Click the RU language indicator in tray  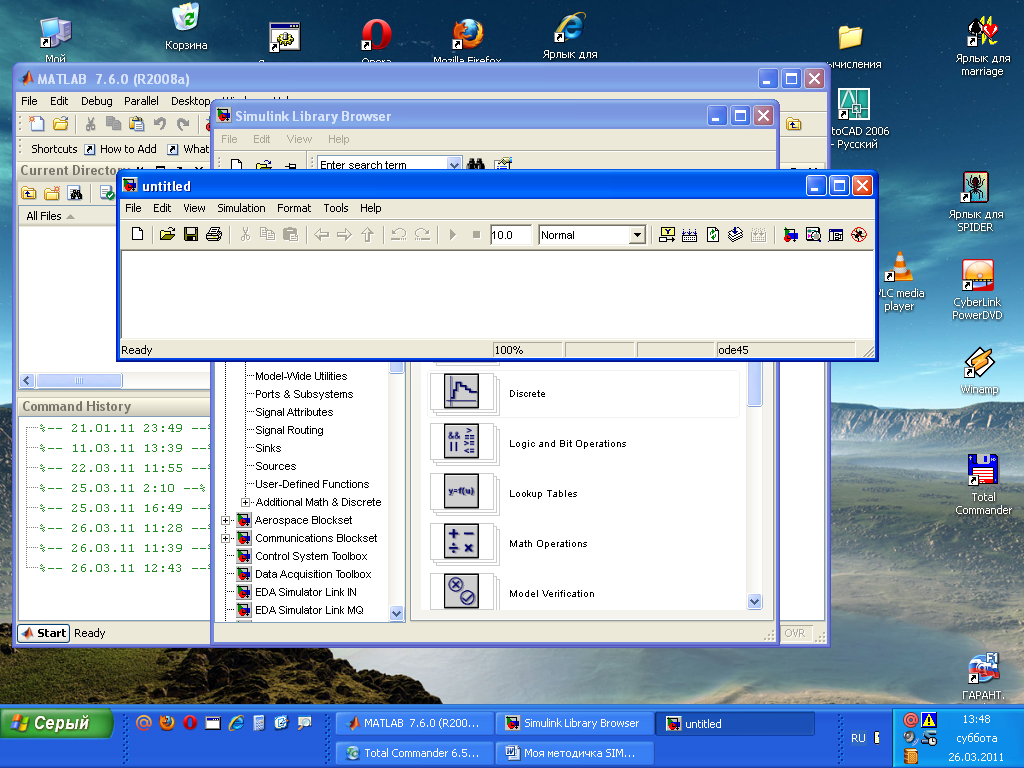click(858, 738)
